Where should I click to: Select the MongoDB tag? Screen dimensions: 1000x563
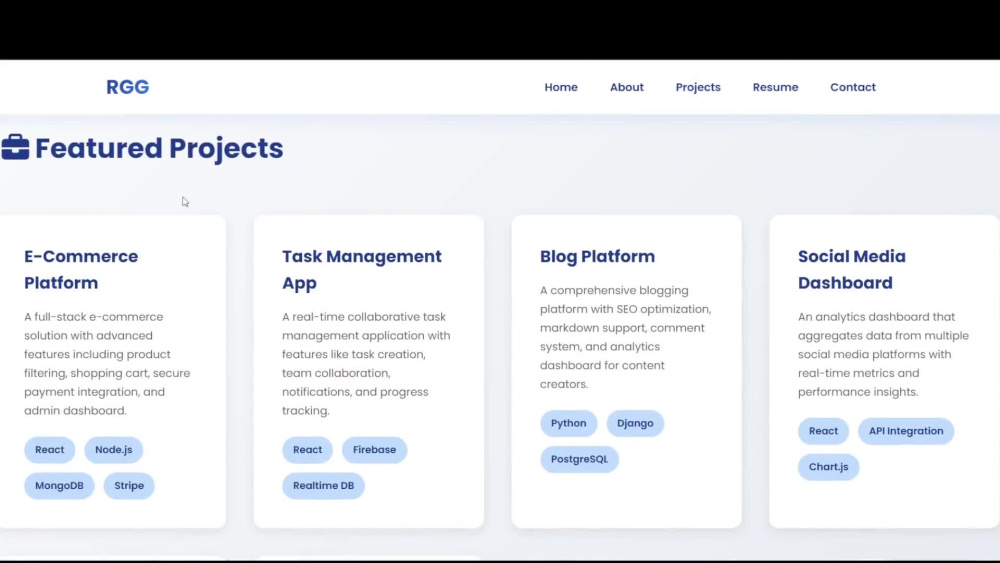(59, 485)
